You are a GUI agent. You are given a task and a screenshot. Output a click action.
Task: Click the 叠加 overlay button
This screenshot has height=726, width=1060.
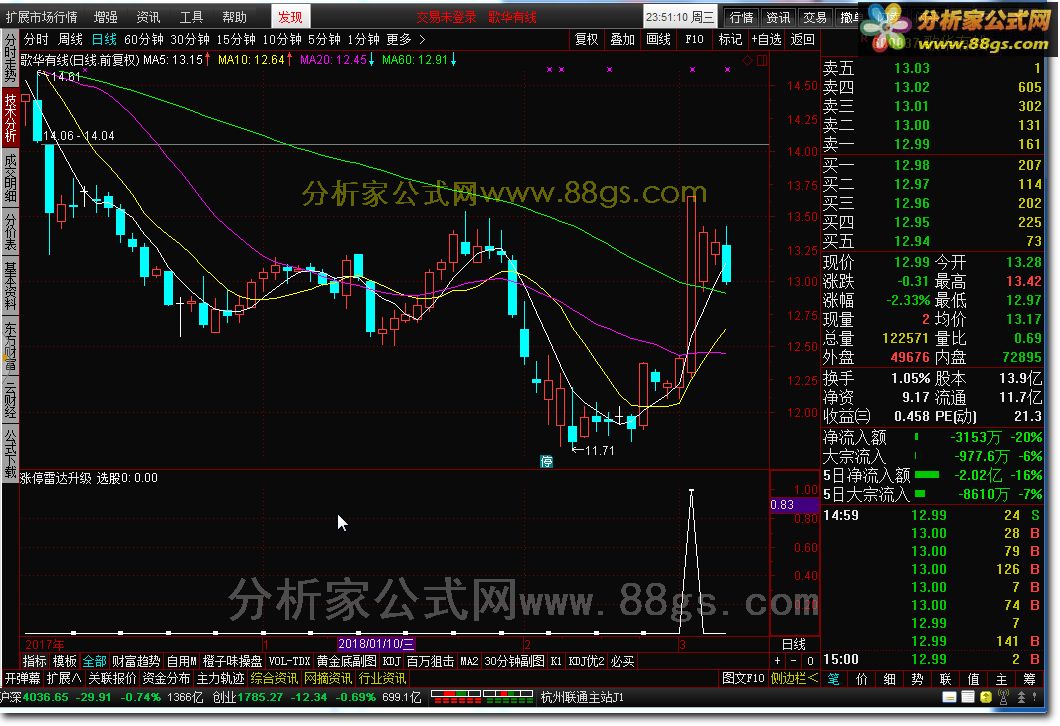pos(622,40)
